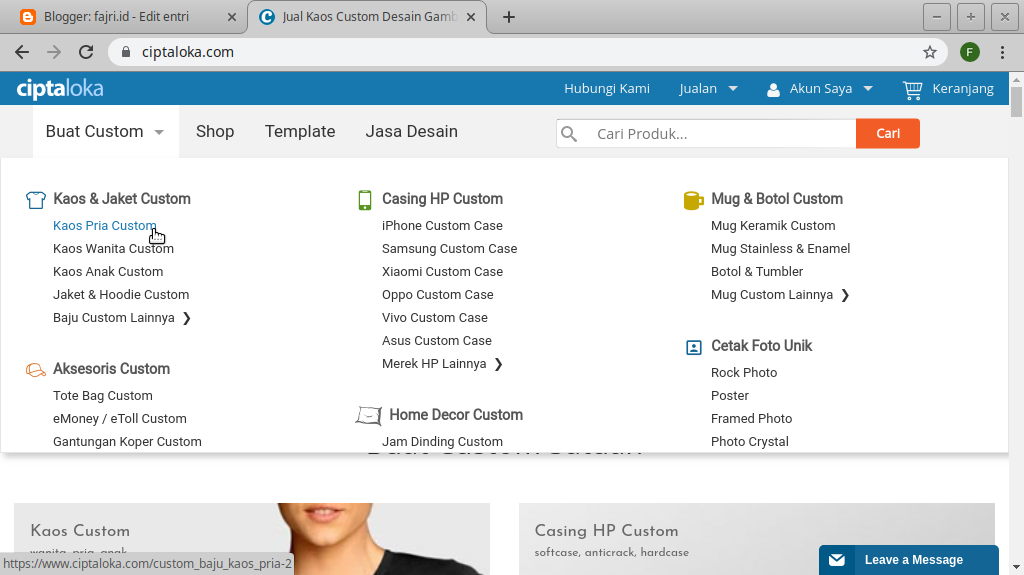The image size is (1024, 575).
Task: Select Samsung Custom Case
Action: [x=449, y=248]
